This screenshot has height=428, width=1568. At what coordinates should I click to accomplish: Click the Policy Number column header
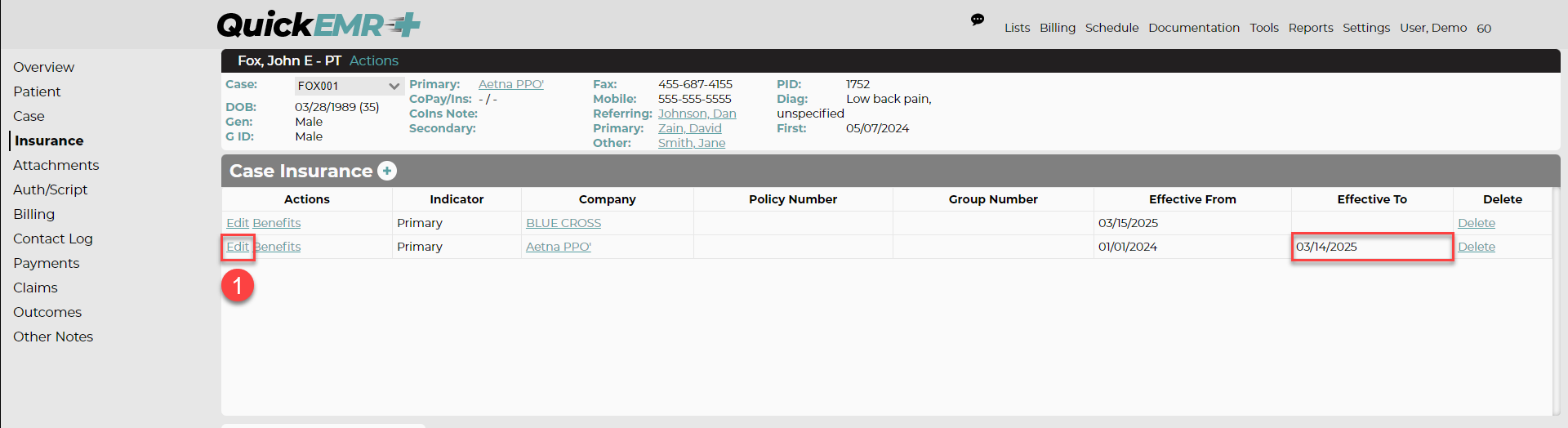pyautogui.click(x=793, y=199)
